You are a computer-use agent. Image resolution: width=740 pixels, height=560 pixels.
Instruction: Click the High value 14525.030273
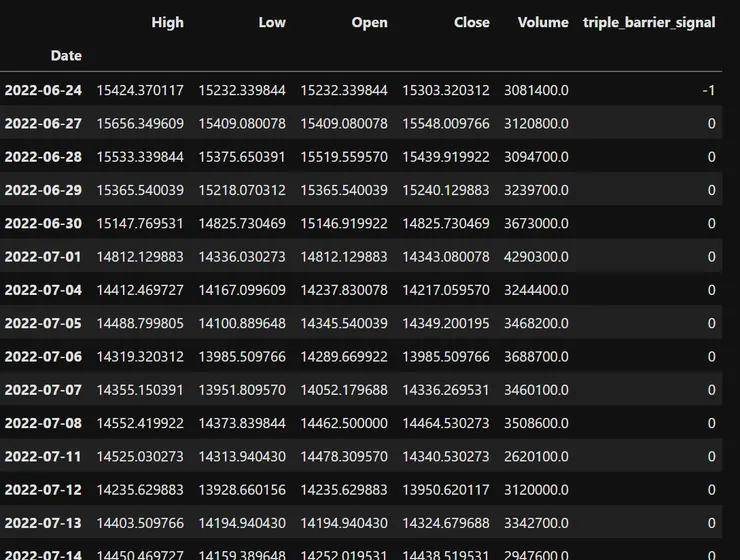140,457
